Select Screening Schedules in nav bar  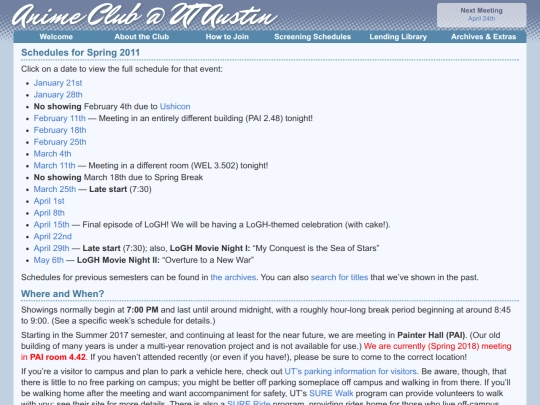point(312,37)
